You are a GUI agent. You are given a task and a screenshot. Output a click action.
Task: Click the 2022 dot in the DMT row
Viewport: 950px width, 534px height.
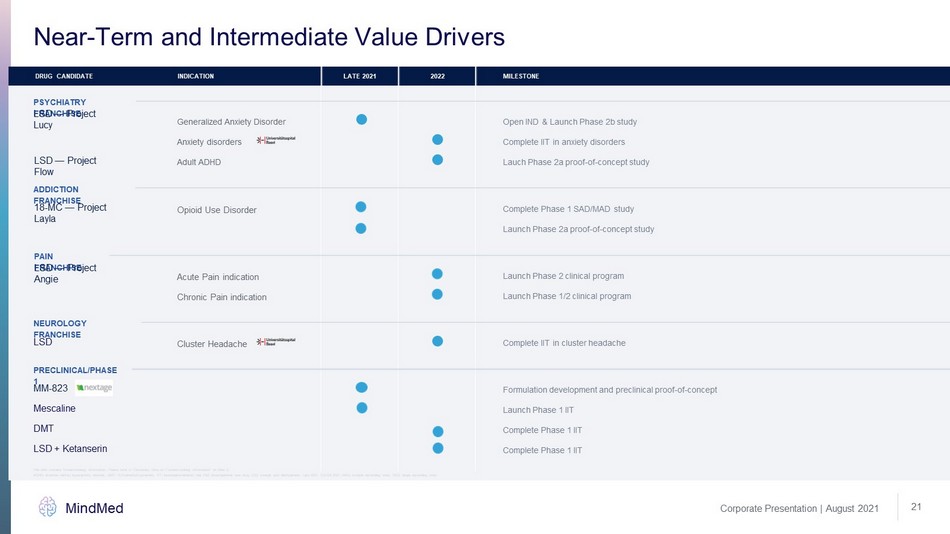click(437, 431)
